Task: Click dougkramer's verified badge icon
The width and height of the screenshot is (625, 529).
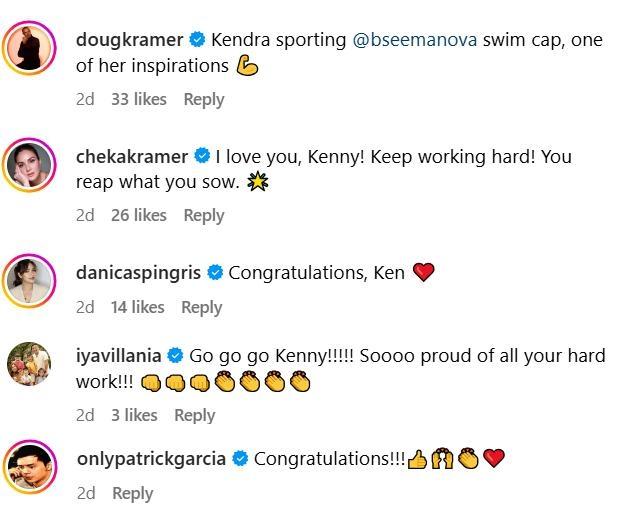Action: pos(197,40)
